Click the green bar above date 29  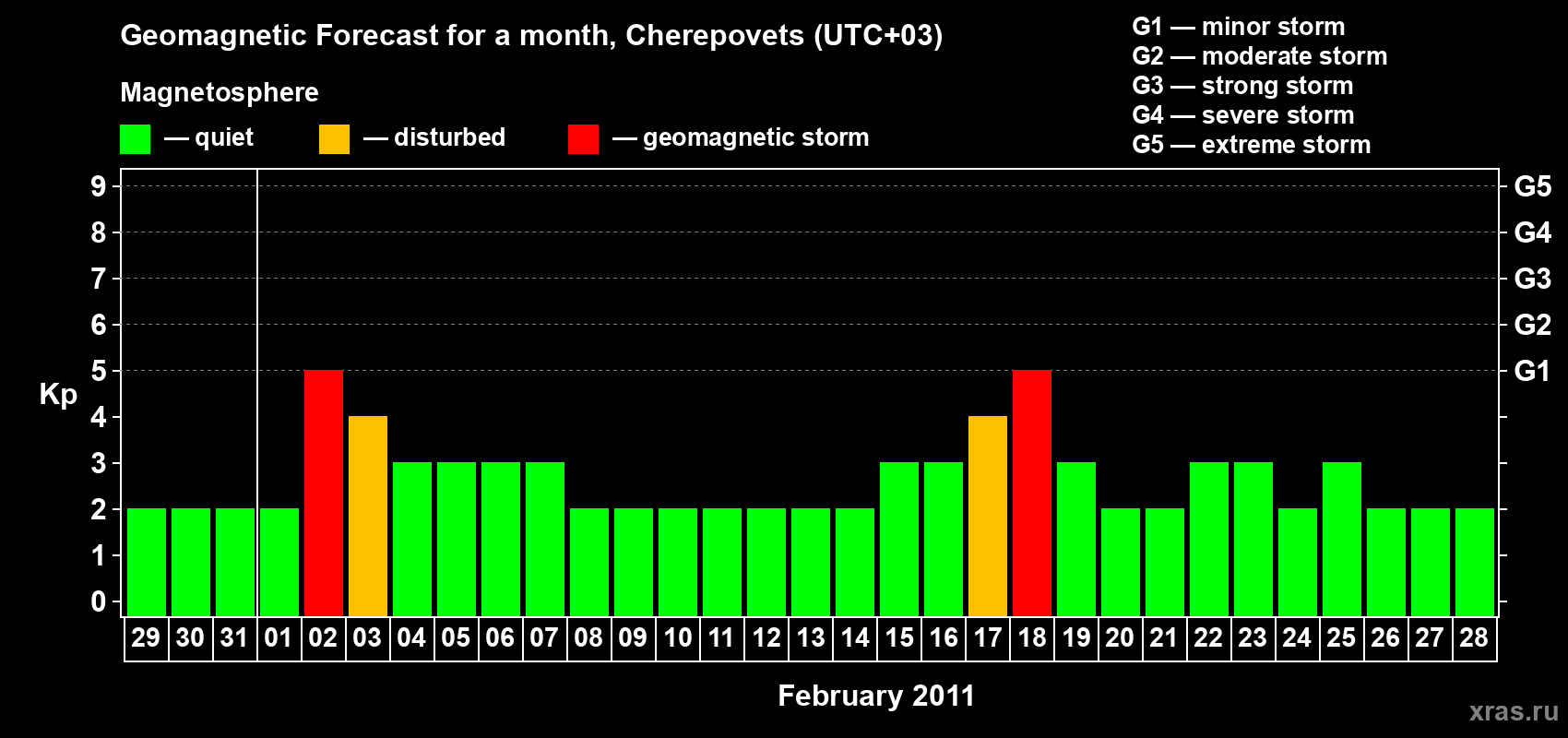(147, 563)
